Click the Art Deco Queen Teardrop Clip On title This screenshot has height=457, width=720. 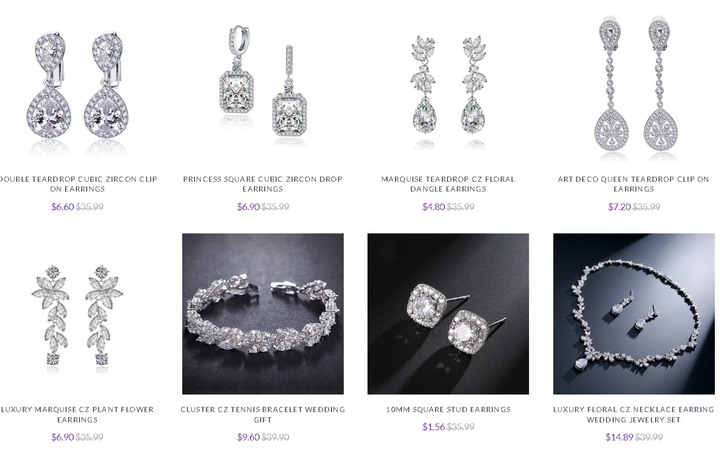(634, 184)
